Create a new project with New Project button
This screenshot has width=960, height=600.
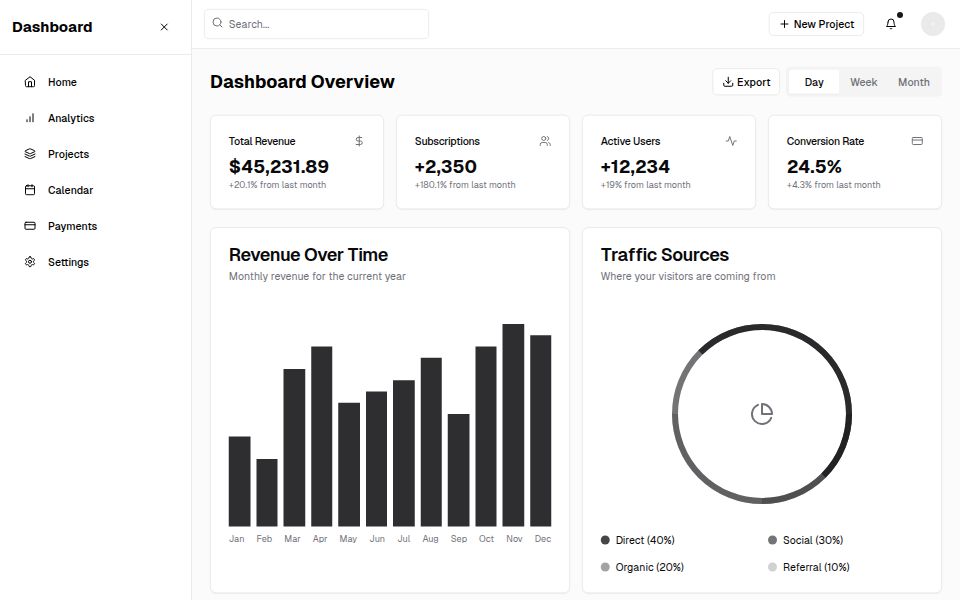tap(816, 23)
